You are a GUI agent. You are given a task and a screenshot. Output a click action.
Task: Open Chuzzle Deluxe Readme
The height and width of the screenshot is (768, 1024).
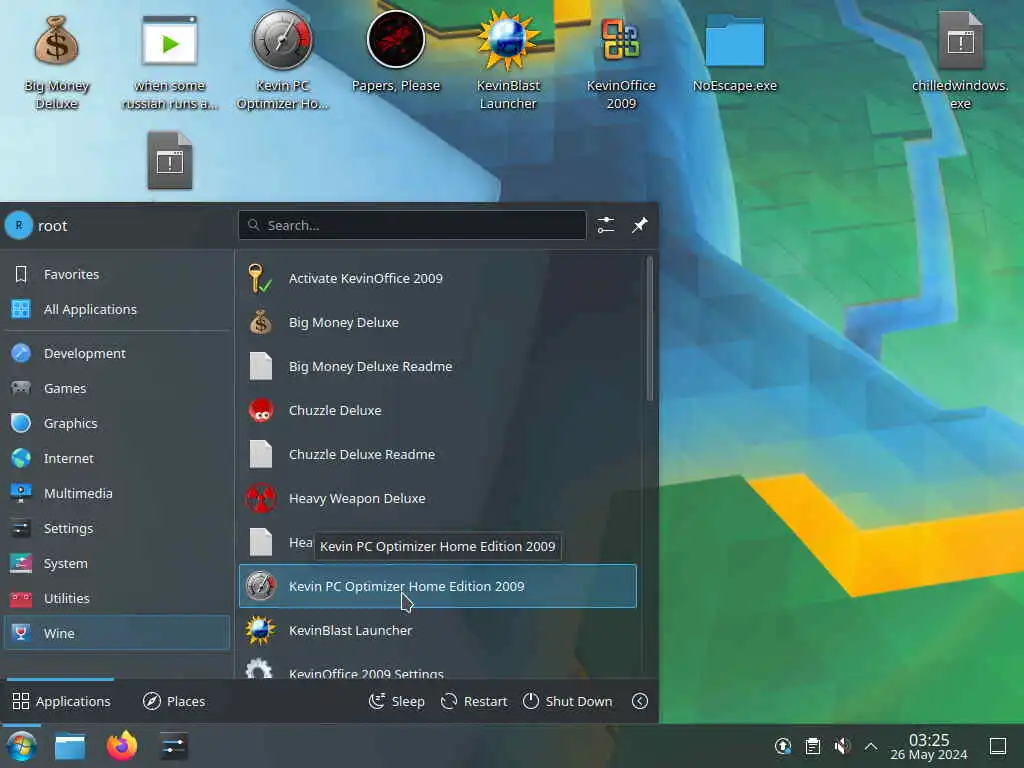[438, 454]
